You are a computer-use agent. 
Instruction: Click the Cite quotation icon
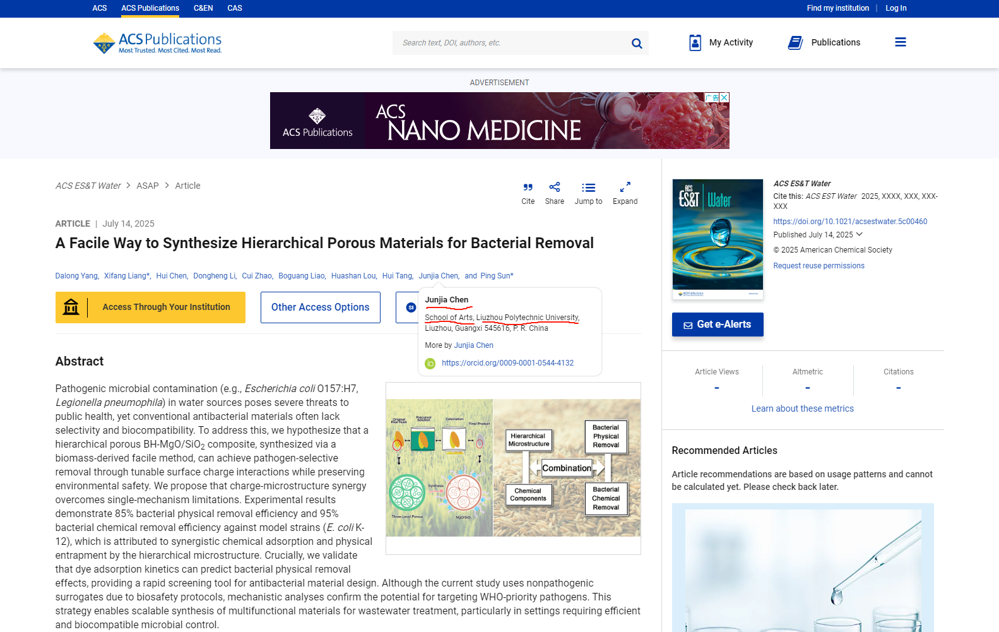tap(528, 188)
